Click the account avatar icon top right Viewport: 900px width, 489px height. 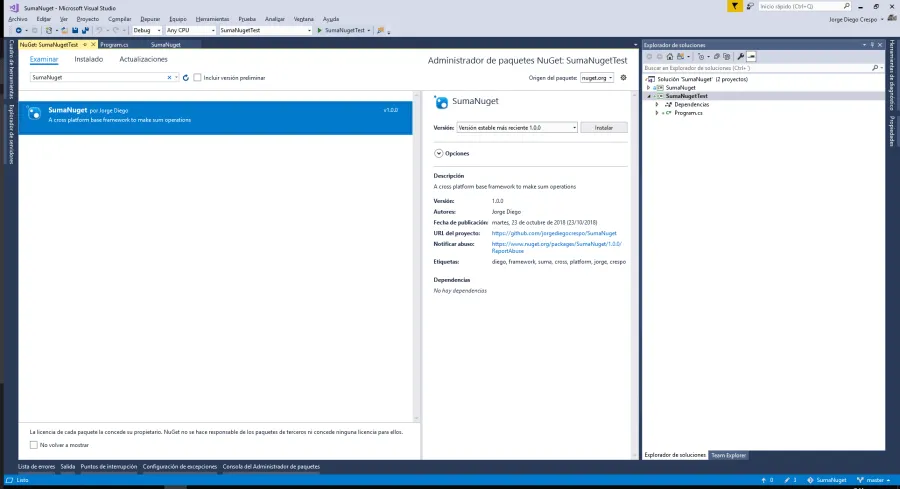(x=892, y=19)
